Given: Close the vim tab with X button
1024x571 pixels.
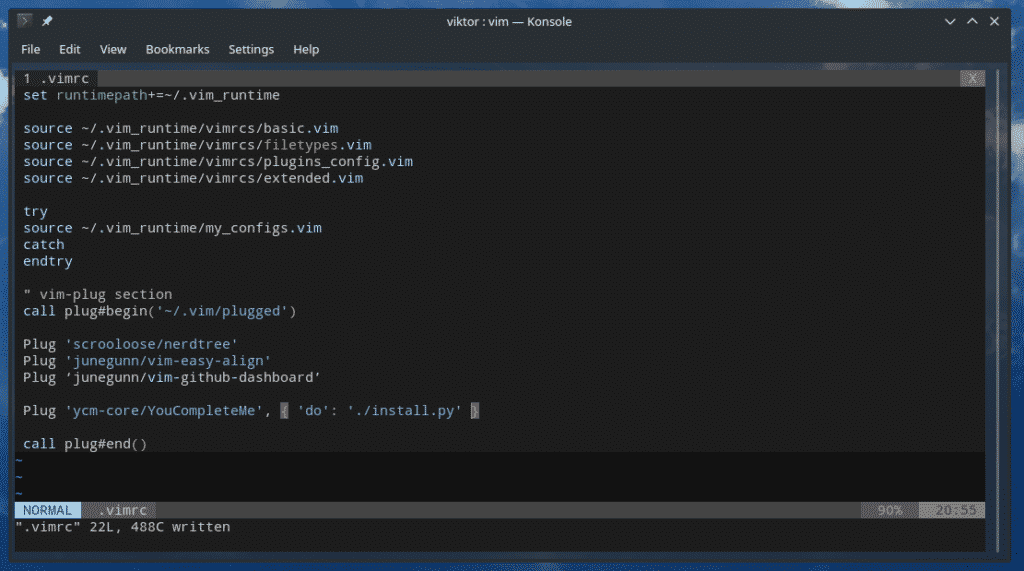Looking at the screenshot, I should click(972, 78).
